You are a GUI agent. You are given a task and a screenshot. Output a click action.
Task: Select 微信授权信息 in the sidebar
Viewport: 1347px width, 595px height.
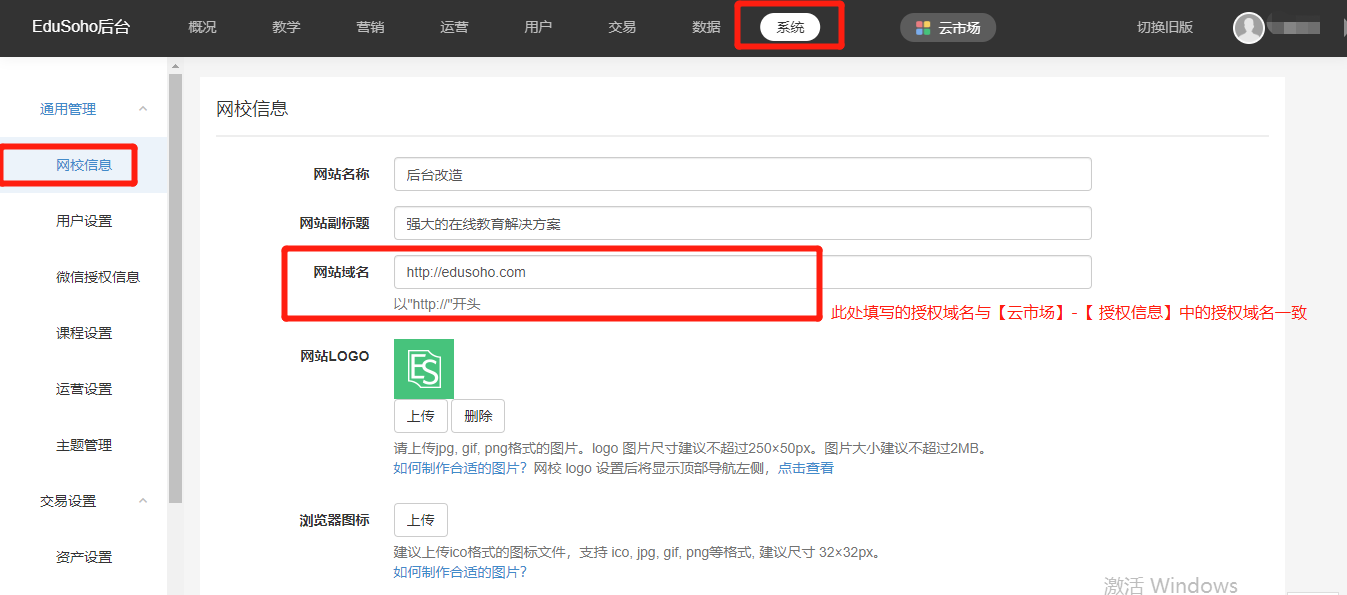pyautogui.click(x=97, y=277)
